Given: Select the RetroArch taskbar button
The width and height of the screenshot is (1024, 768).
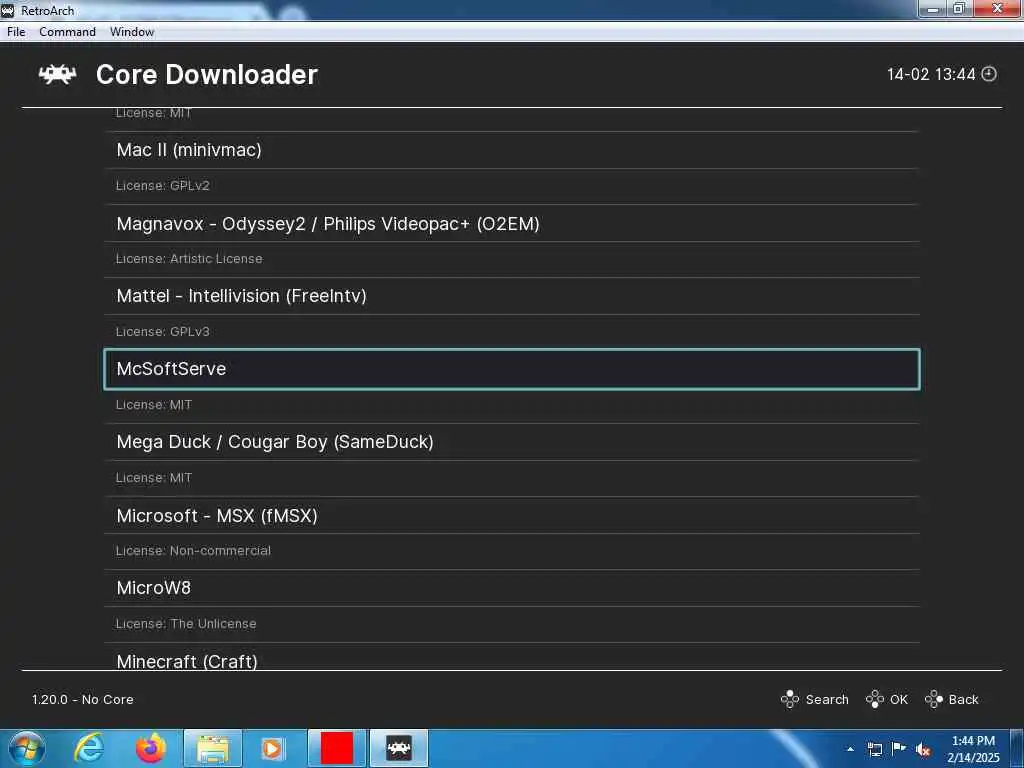Looking at the screenshot, I should (399, 748).
